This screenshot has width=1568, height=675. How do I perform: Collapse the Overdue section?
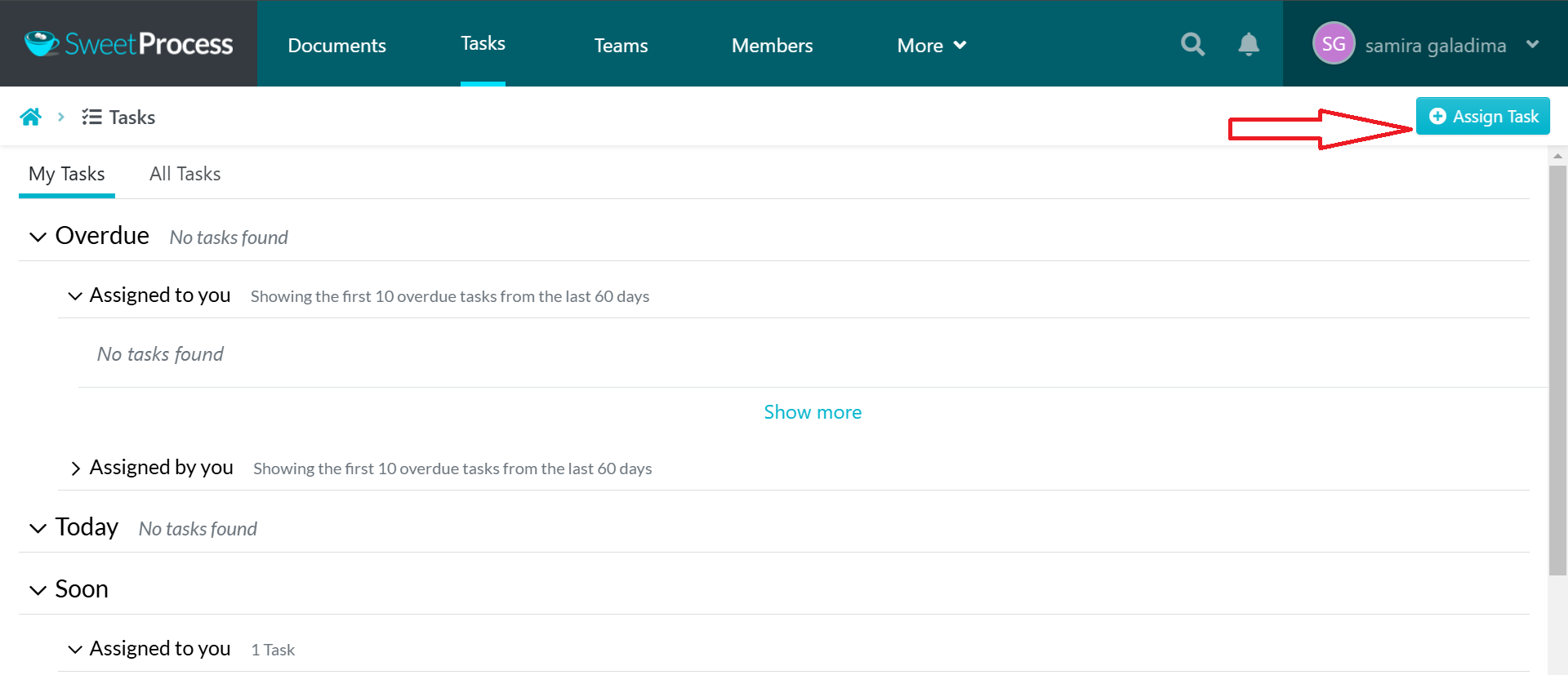pyautogui.click(x=38, y=238)
